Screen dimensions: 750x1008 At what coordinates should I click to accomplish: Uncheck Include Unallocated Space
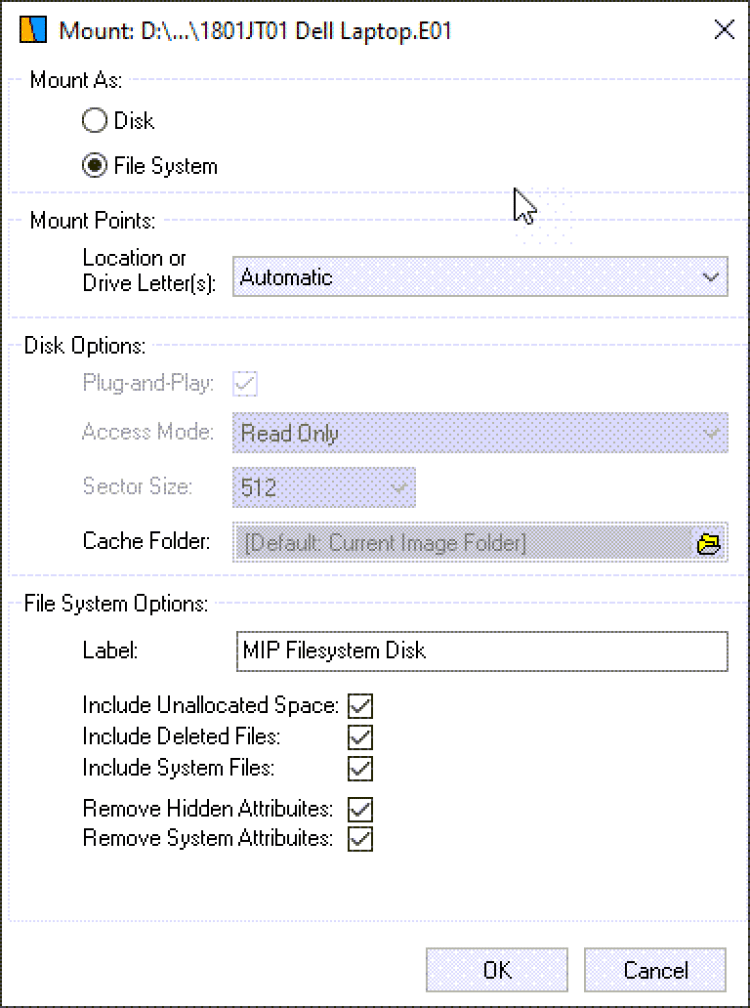[x=361, y=706]
